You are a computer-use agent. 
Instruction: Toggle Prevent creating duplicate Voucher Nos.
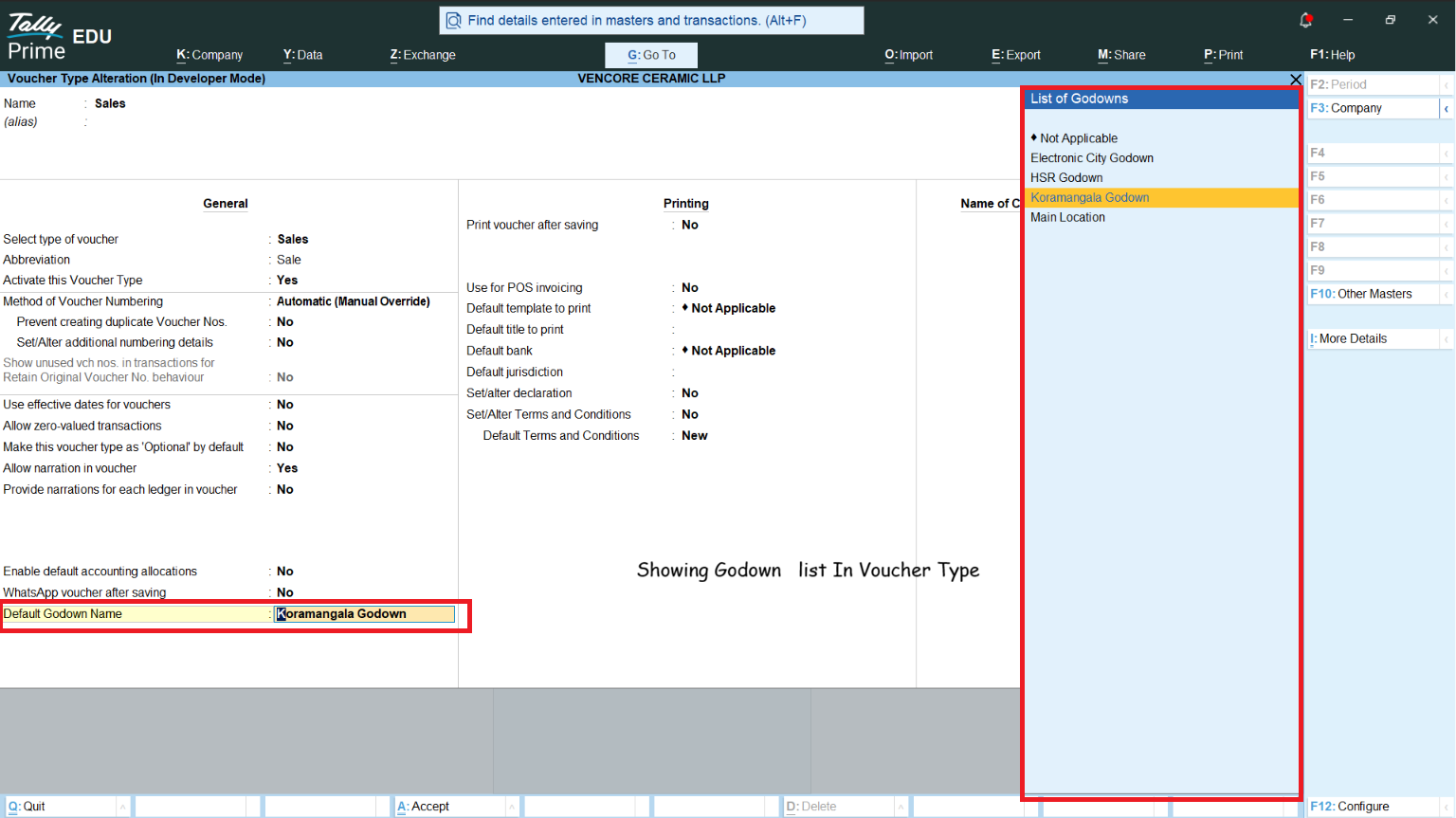point(285,322)
